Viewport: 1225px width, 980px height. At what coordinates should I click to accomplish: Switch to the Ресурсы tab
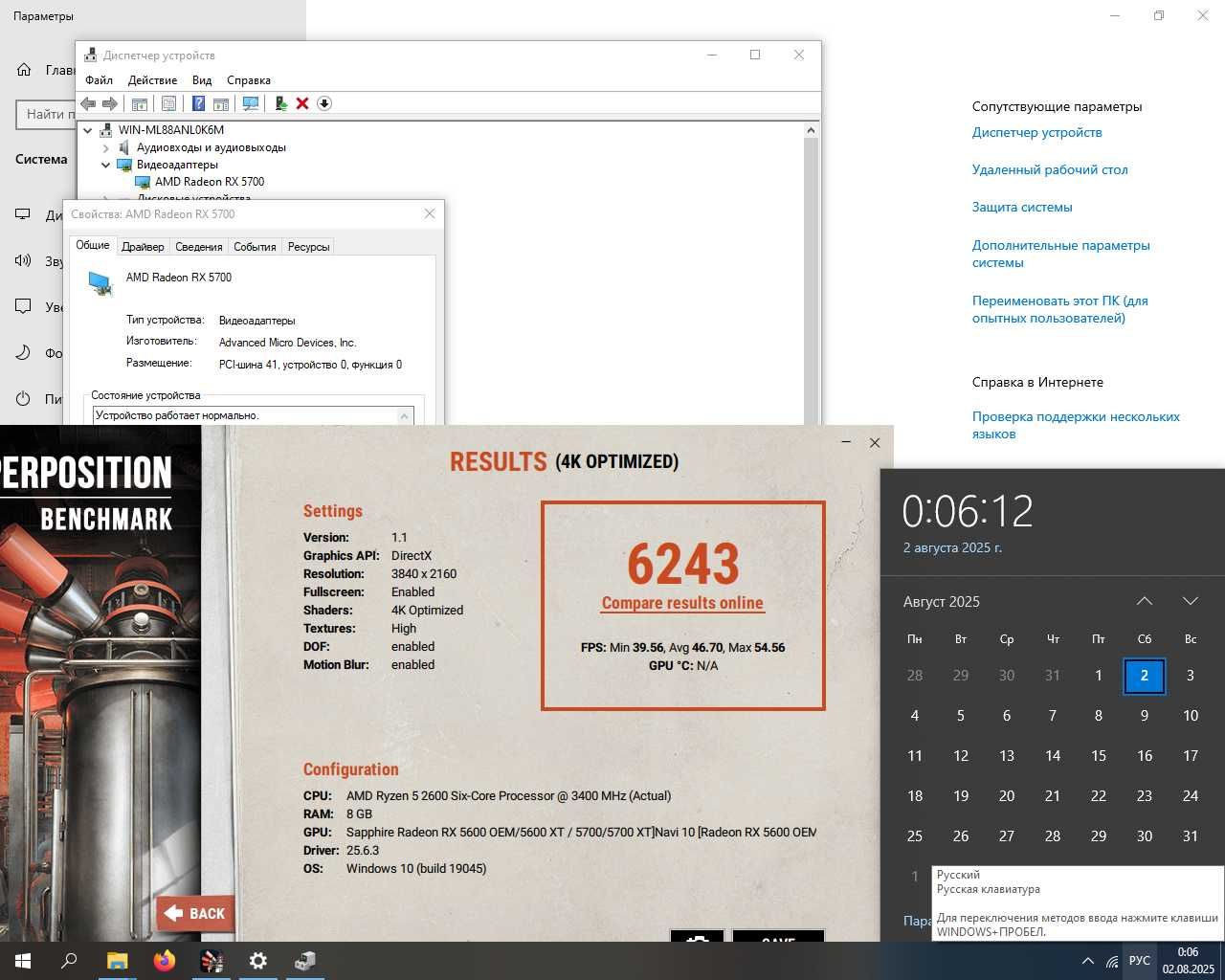click(x=308, y=247)
